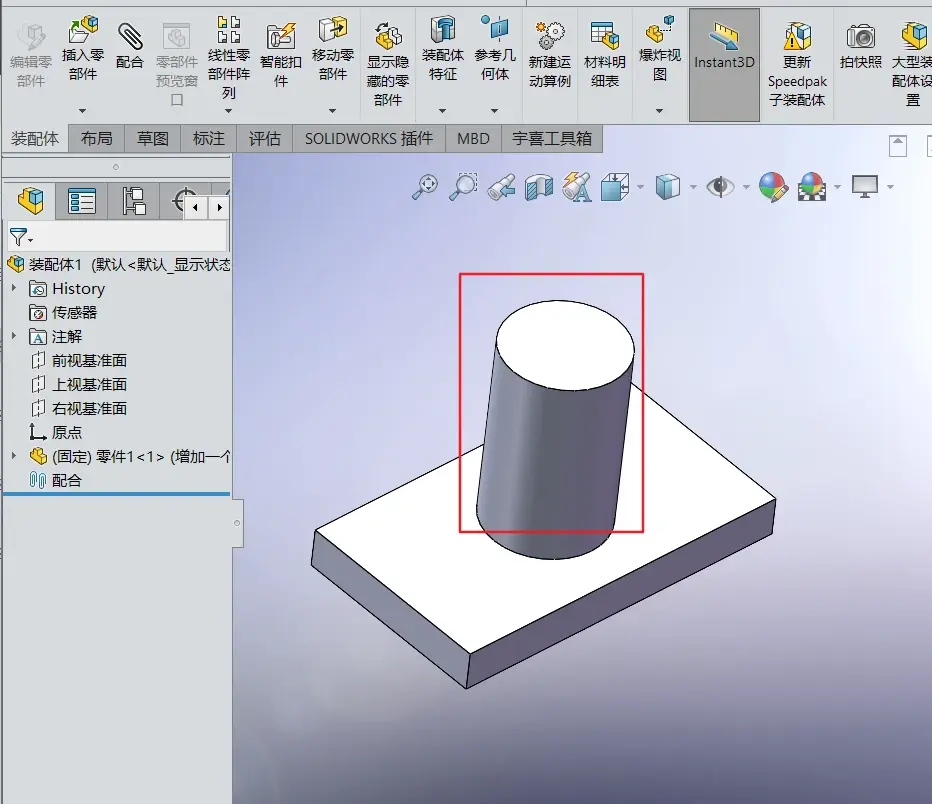Screen dimensions: 932x804
Task: Click Dynamic Annotation Views icon
Action: point(577,187)
